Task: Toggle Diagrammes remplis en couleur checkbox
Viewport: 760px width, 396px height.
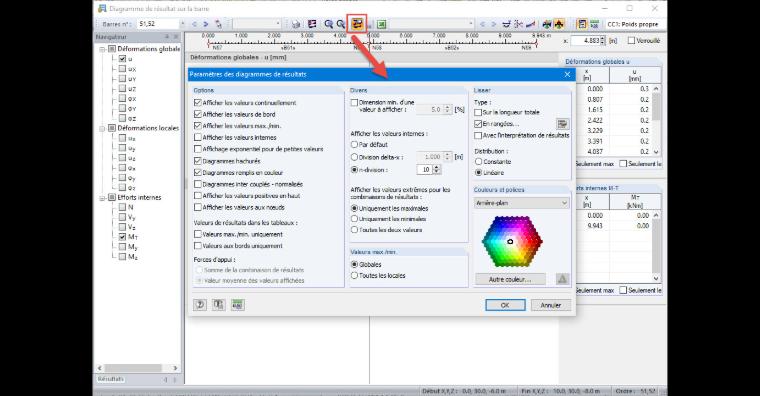Action: pos(198,173)
